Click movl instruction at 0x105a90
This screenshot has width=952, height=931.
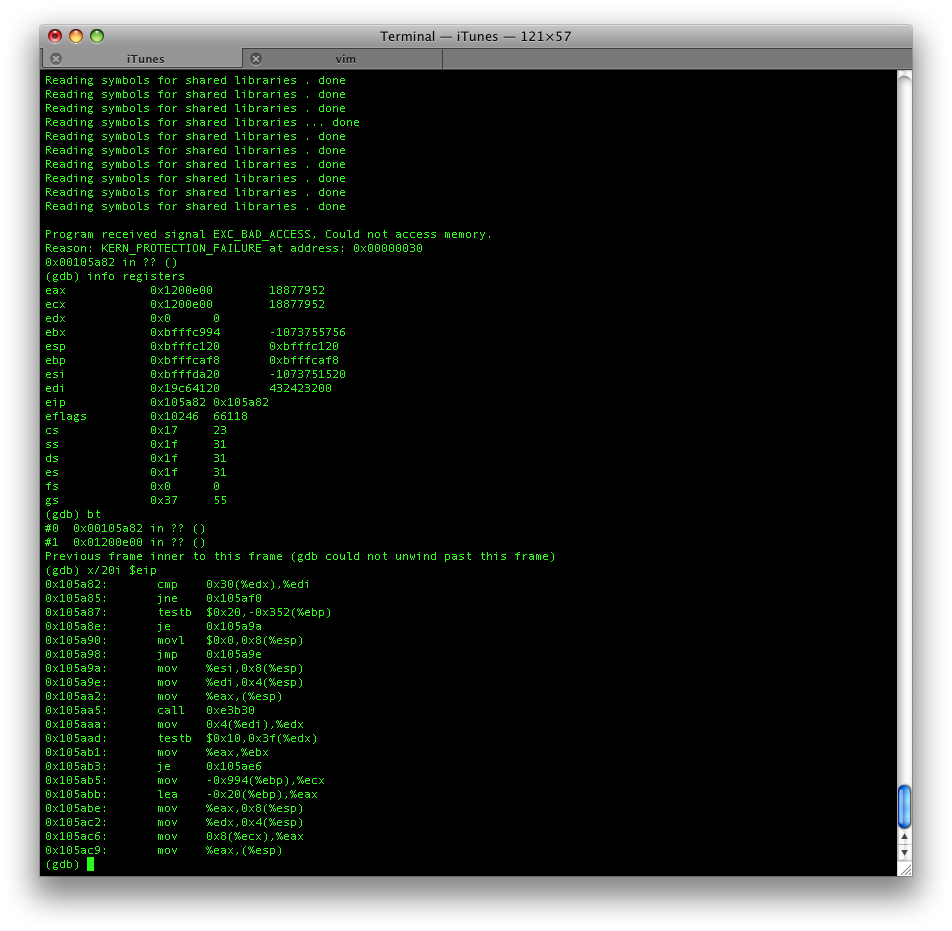[x=231, y=640]
